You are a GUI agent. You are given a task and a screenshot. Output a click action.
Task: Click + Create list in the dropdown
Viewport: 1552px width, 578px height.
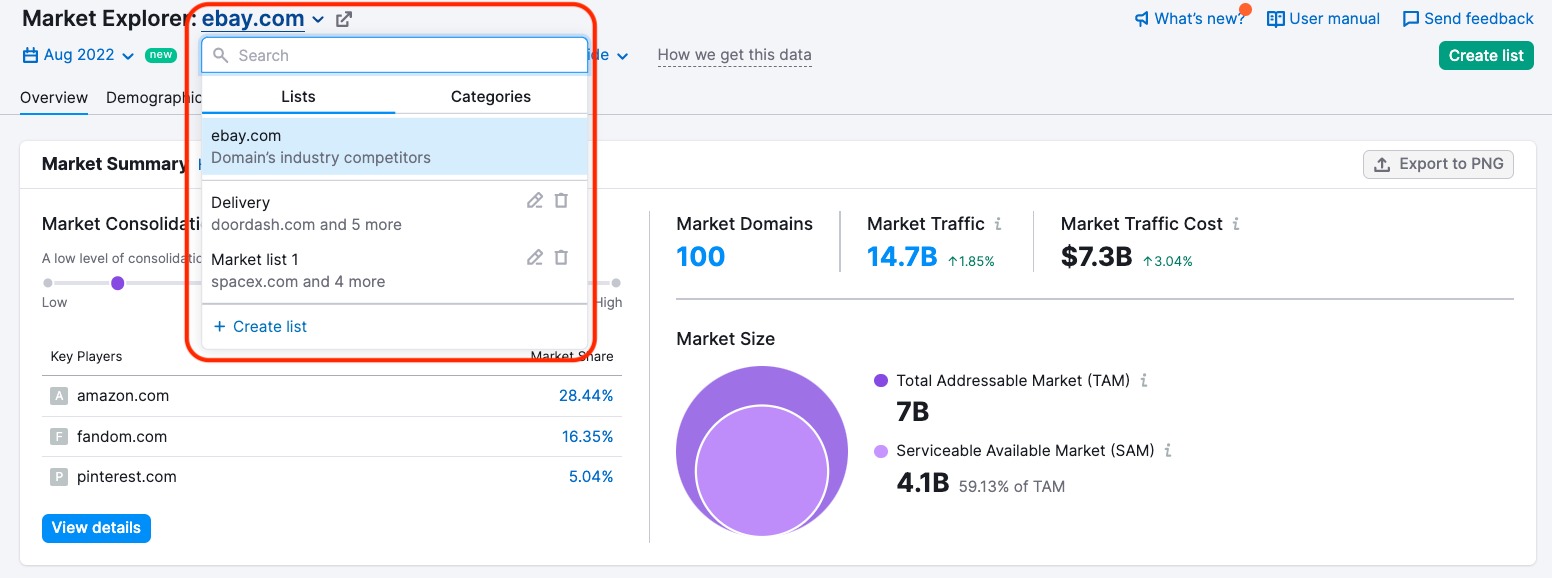click(x=260, y=327)
